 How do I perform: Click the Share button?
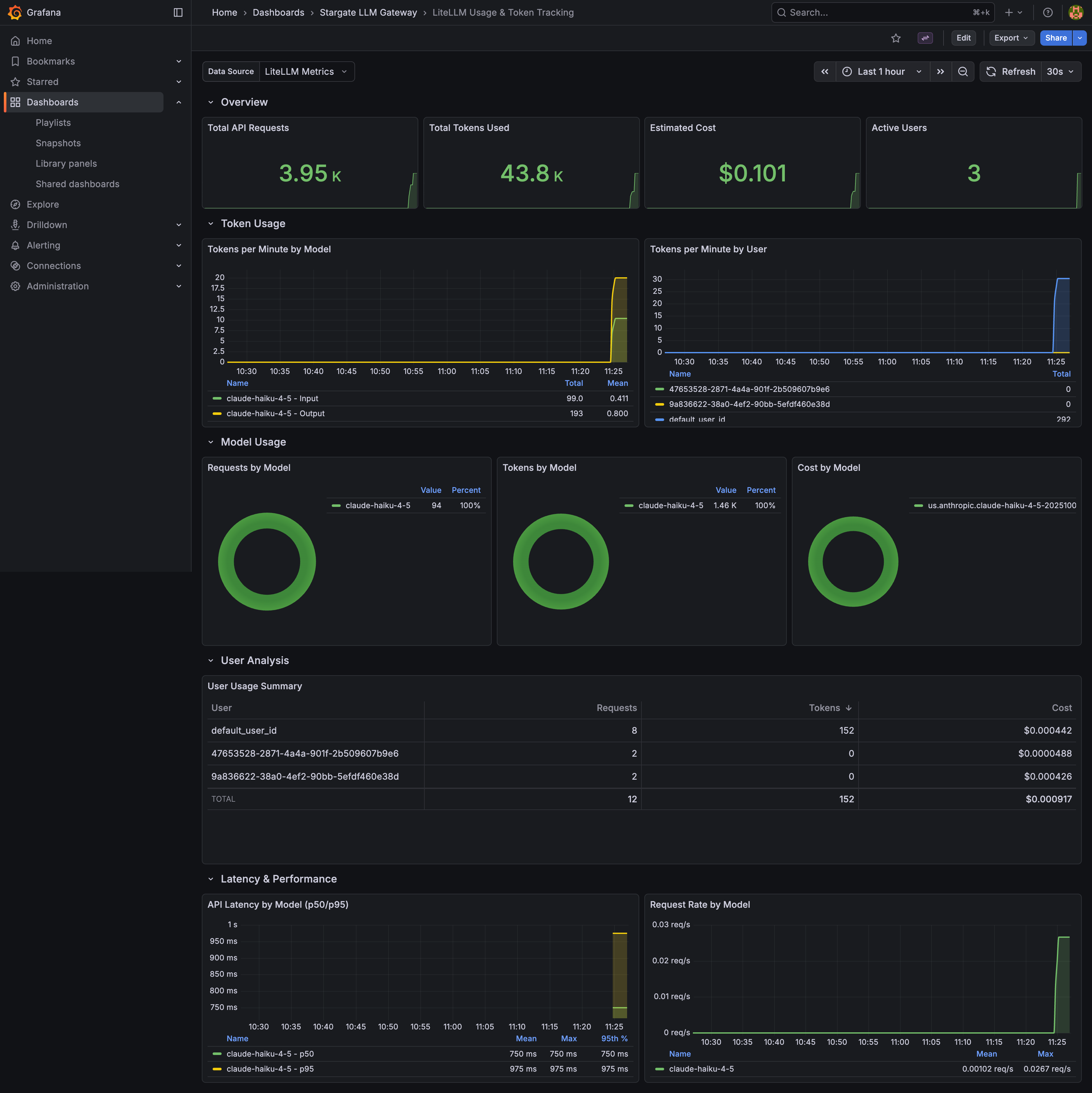[1056, 38]
